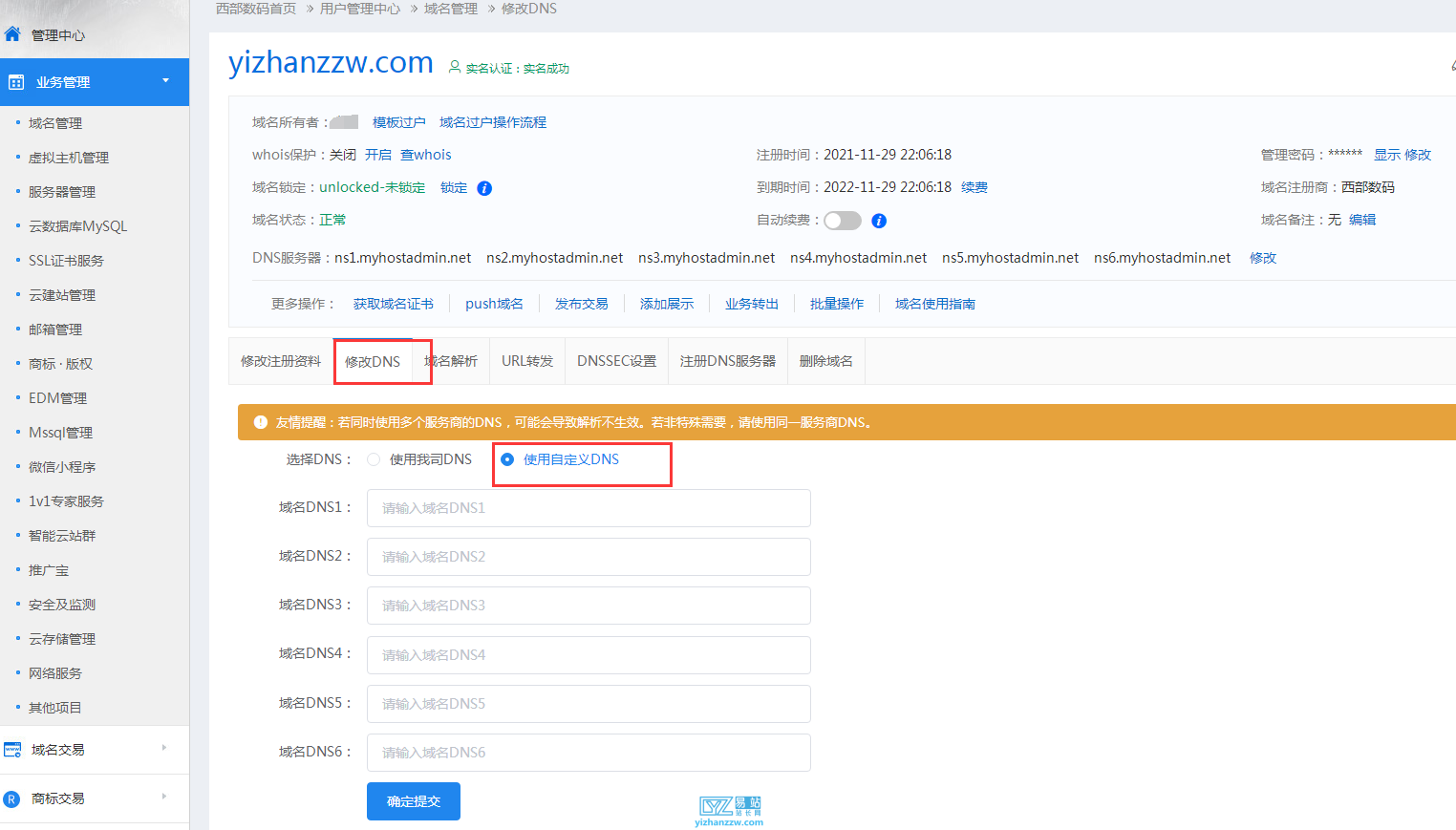This screenshot has width=1456, height=830.
Task: Click the warning icon in the orange reminder bar
Action: [260, 422]
